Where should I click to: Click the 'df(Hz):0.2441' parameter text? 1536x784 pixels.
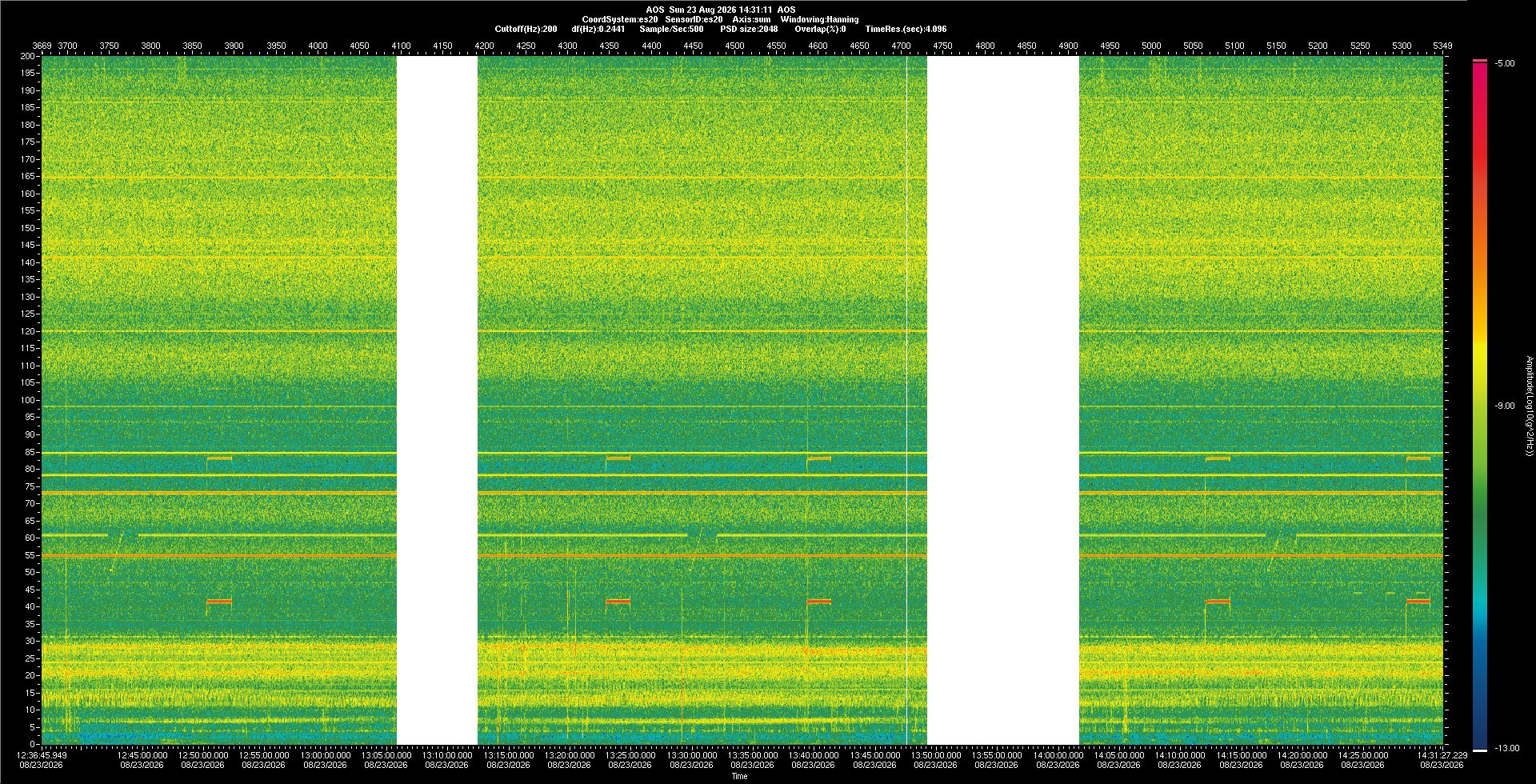click(598, 29)
